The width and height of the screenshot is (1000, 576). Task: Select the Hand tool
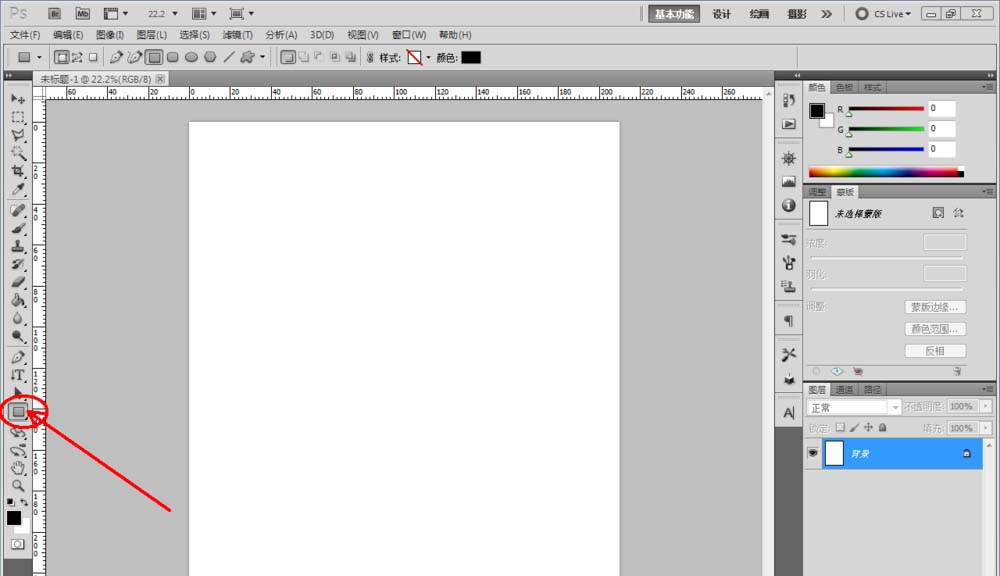pos(18,468)
